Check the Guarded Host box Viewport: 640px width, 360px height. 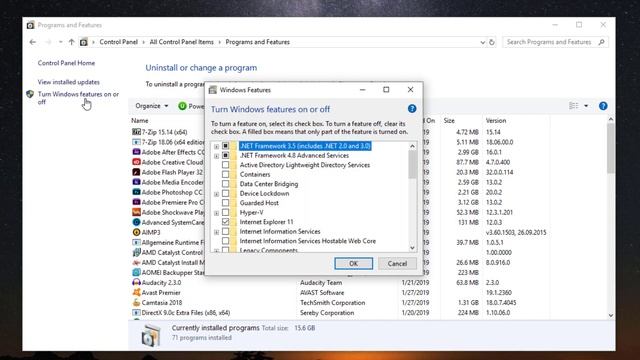coord(225,203)
